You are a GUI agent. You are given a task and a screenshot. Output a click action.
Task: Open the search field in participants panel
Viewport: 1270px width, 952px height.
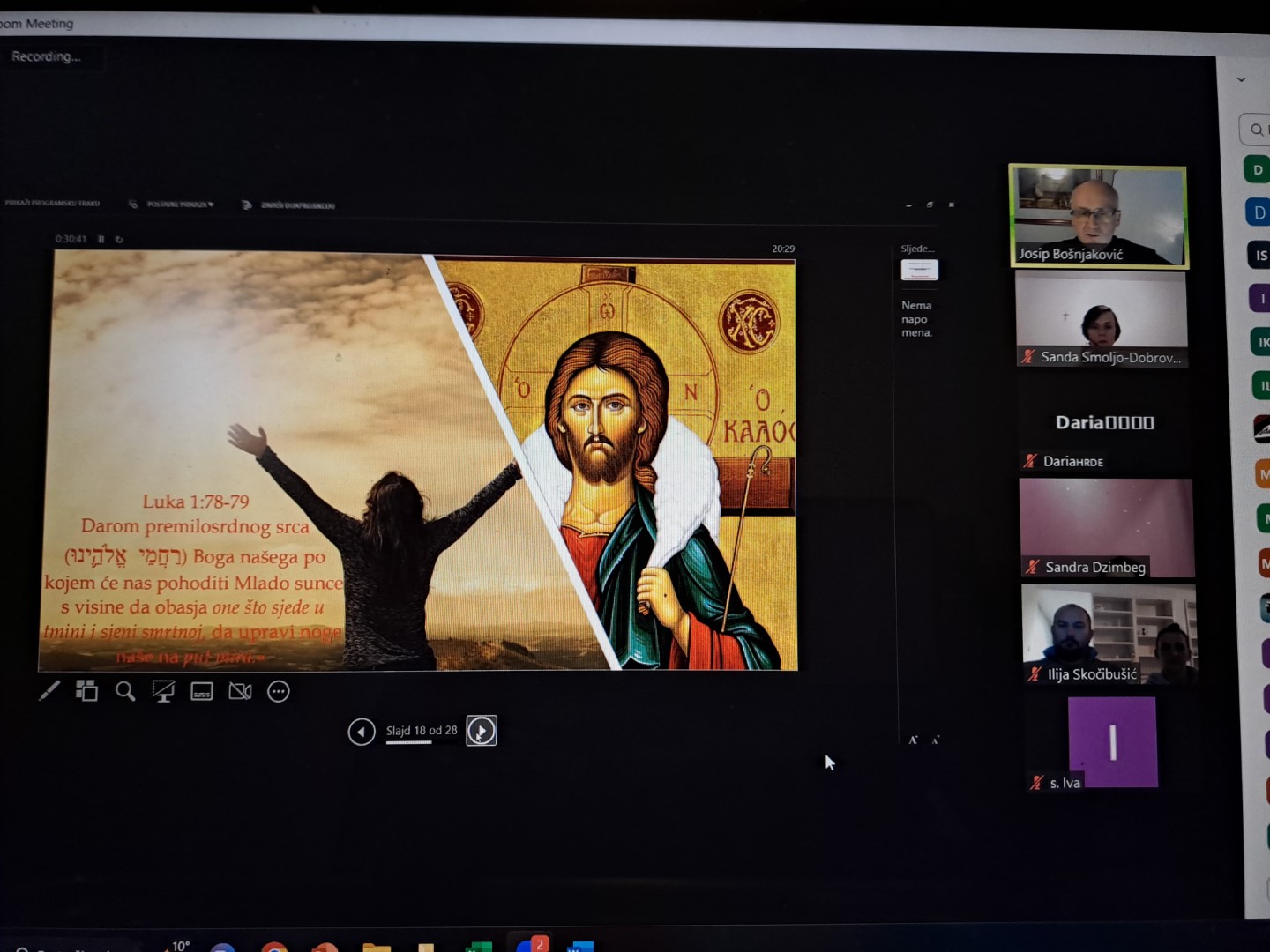[x=1256, y=130]
